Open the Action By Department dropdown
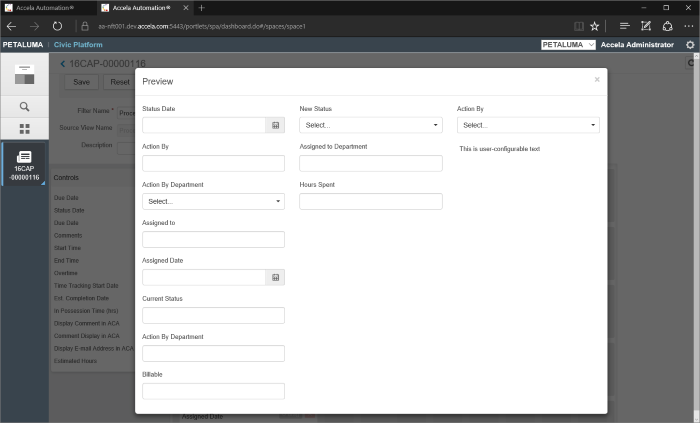This screenshot has width=700, height=423. [x=213, y=201]
